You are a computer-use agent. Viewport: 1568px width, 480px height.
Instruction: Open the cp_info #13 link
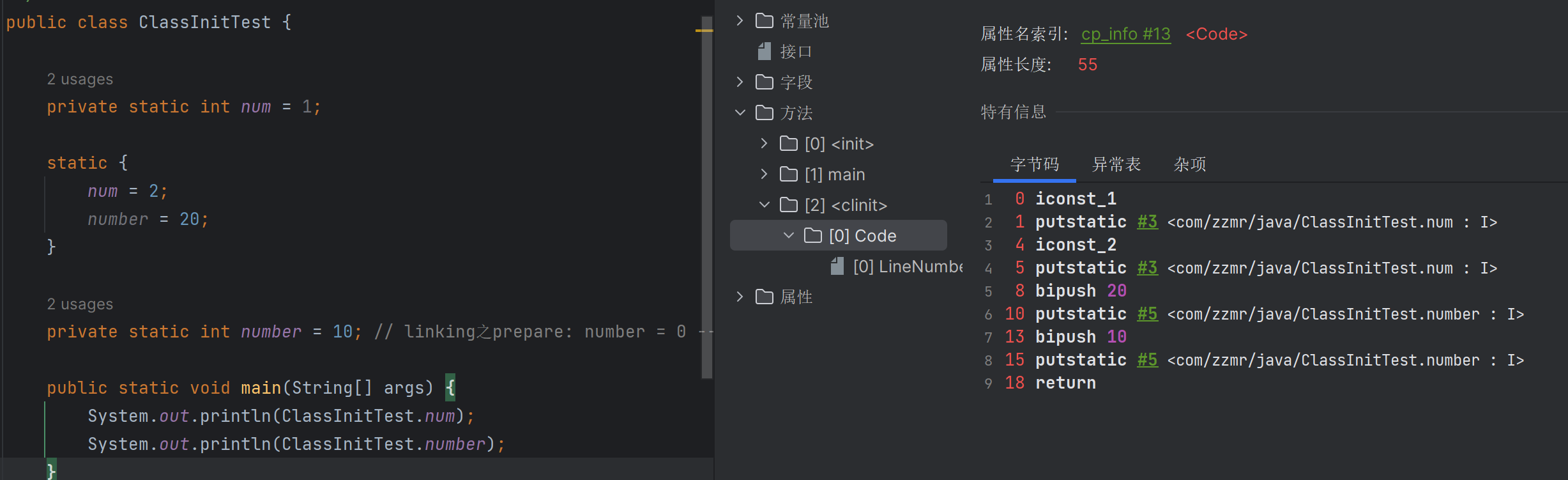click(1125, 34)
